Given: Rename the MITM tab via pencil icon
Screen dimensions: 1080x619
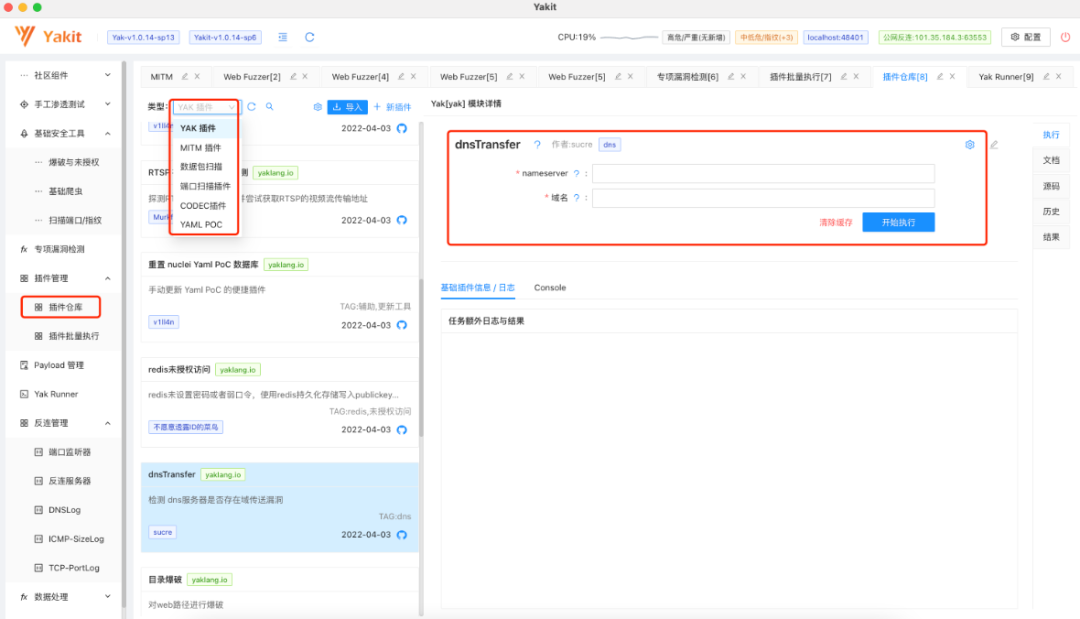Looking at the screenshot, I should tap(185, 76).
